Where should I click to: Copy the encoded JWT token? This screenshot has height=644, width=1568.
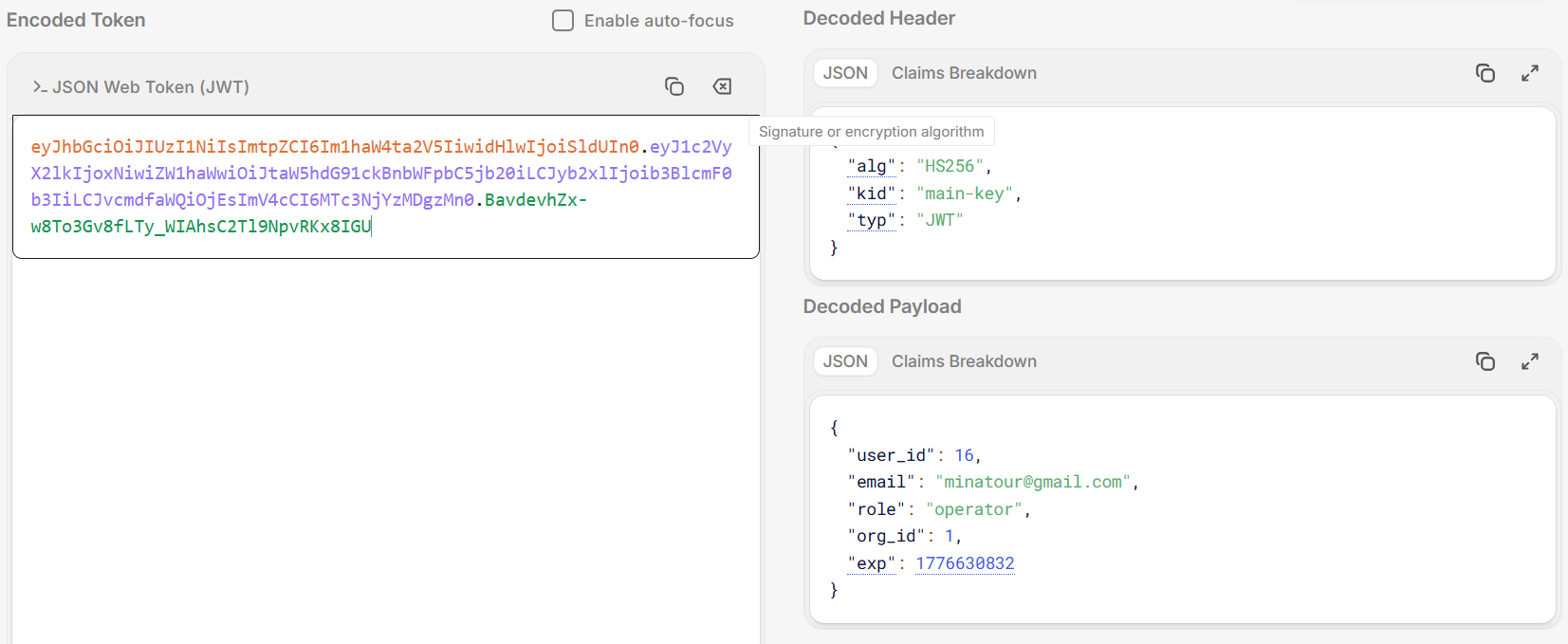click(673, 86)
